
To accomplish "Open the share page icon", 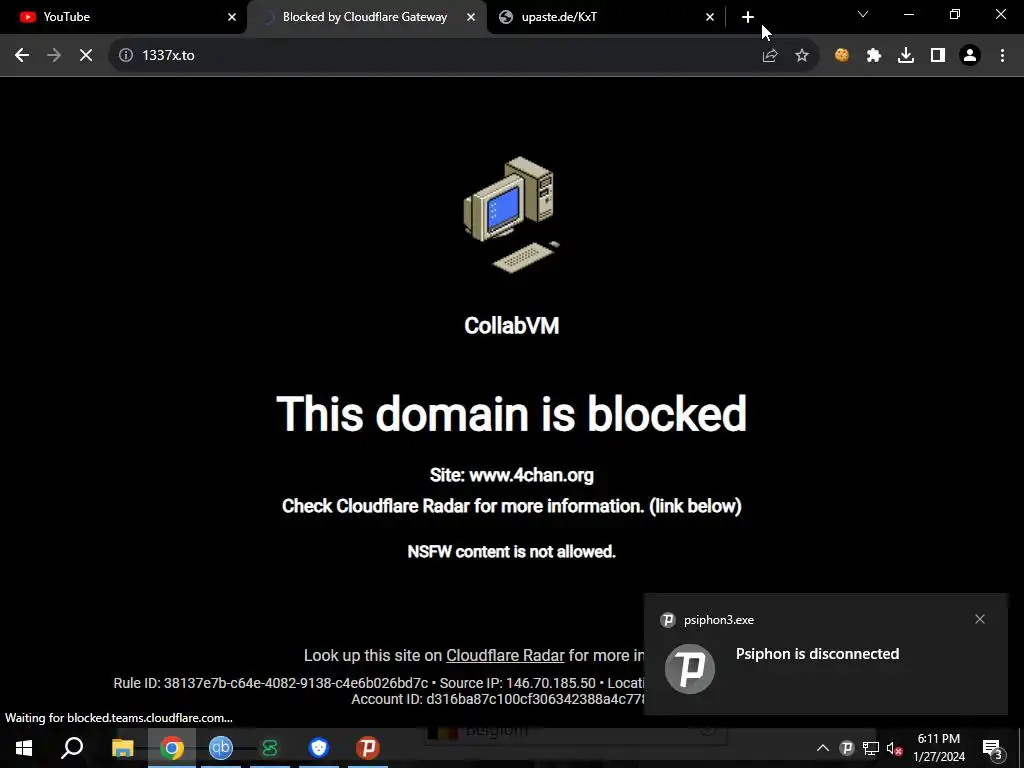I will click(770, 56).
